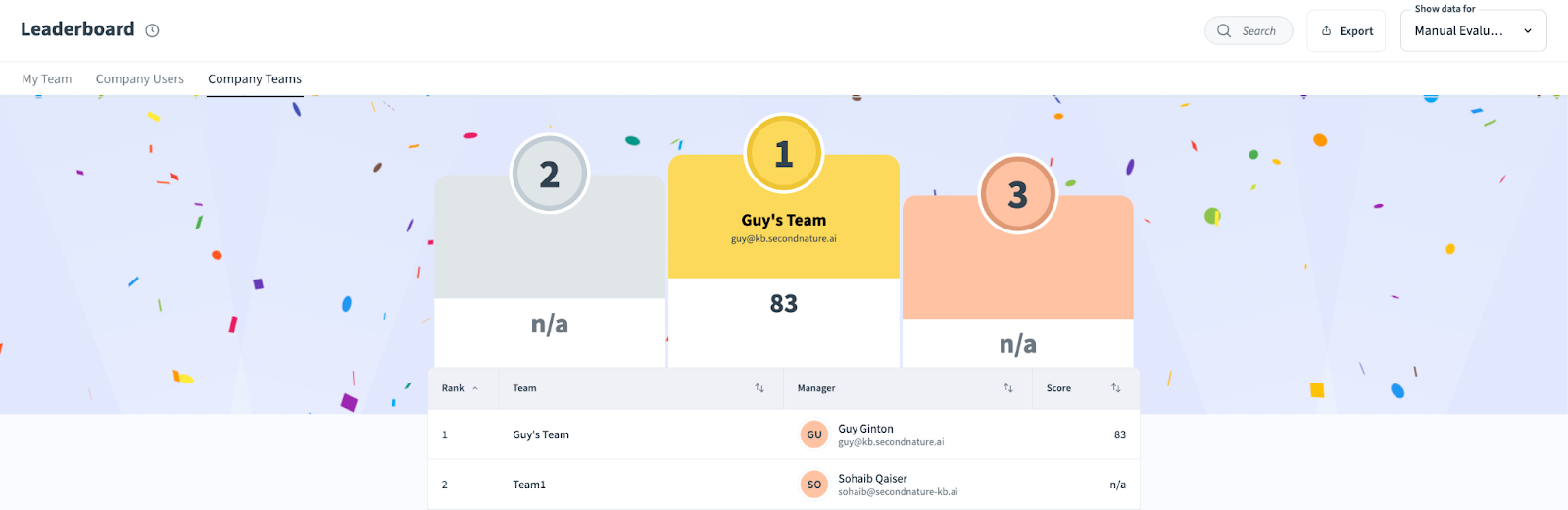Viewport: 1568px width, 510px height.
Task: Click the clock icon next to Leaderboard
Action: pos(152,30)
